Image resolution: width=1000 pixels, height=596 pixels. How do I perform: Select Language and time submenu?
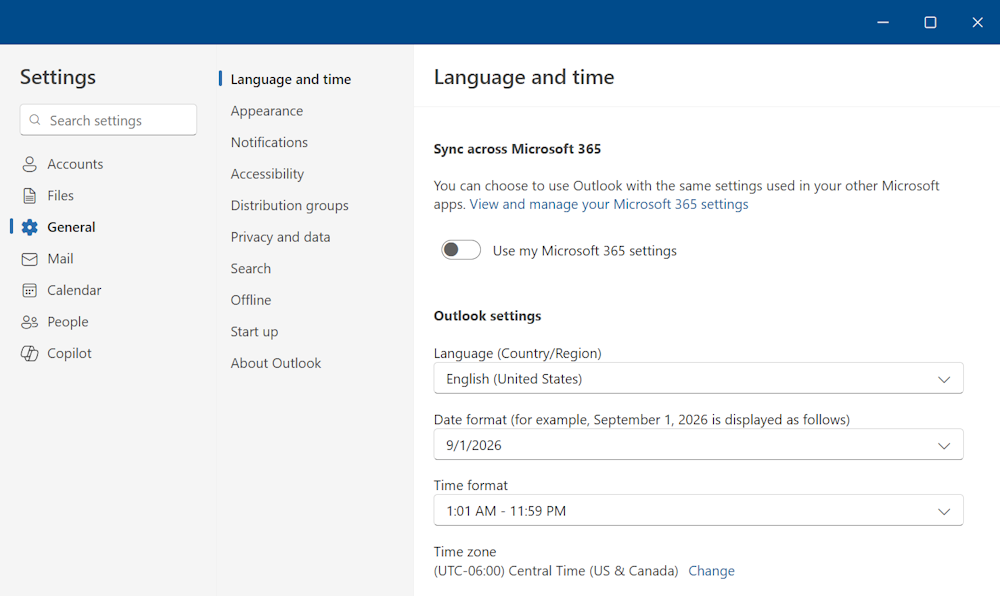[x=291, y=79]
